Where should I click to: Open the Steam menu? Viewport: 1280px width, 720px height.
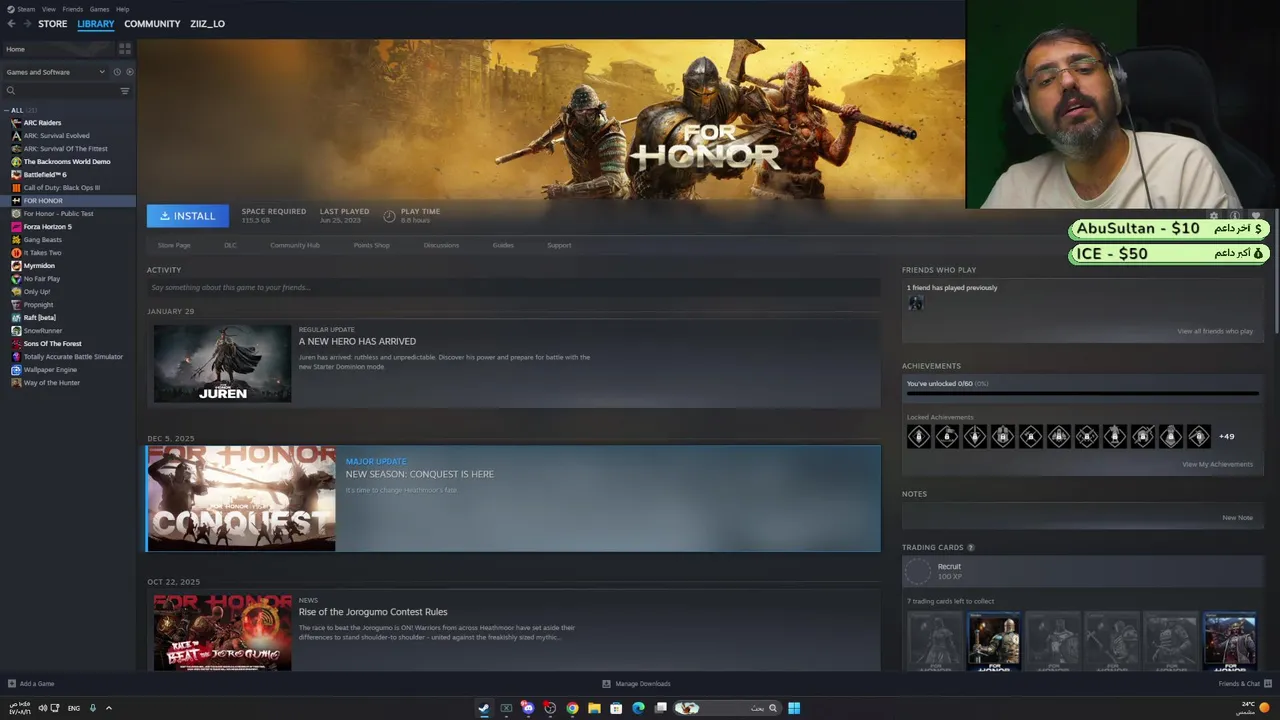[22, 9]
